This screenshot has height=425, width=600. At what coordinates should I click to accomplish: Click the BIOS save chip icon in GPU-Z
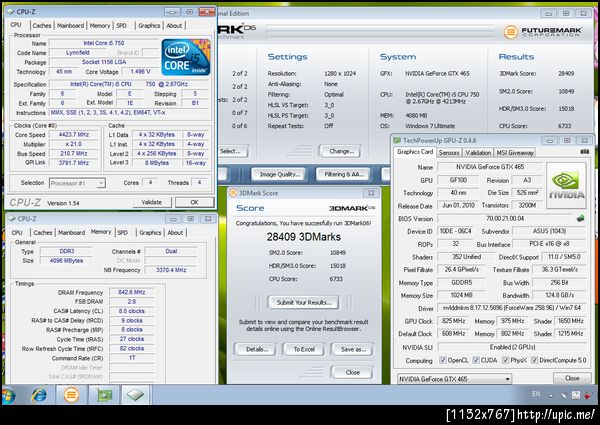click(580, 218)
